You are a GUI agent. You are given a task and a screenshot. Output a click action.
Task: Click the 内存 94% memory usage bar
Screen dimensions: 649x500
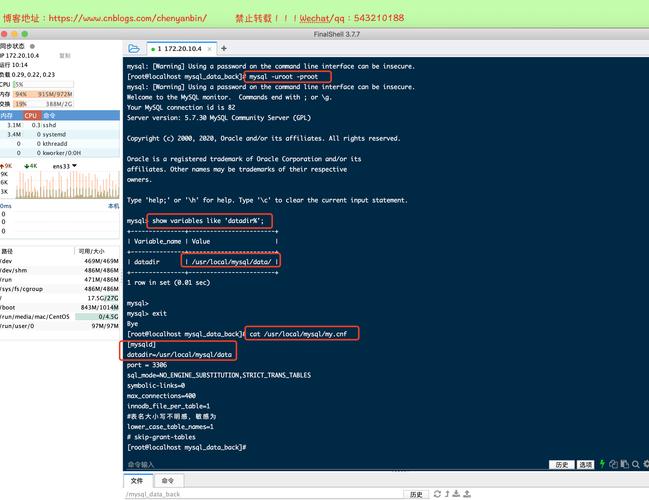pos(43,94)
